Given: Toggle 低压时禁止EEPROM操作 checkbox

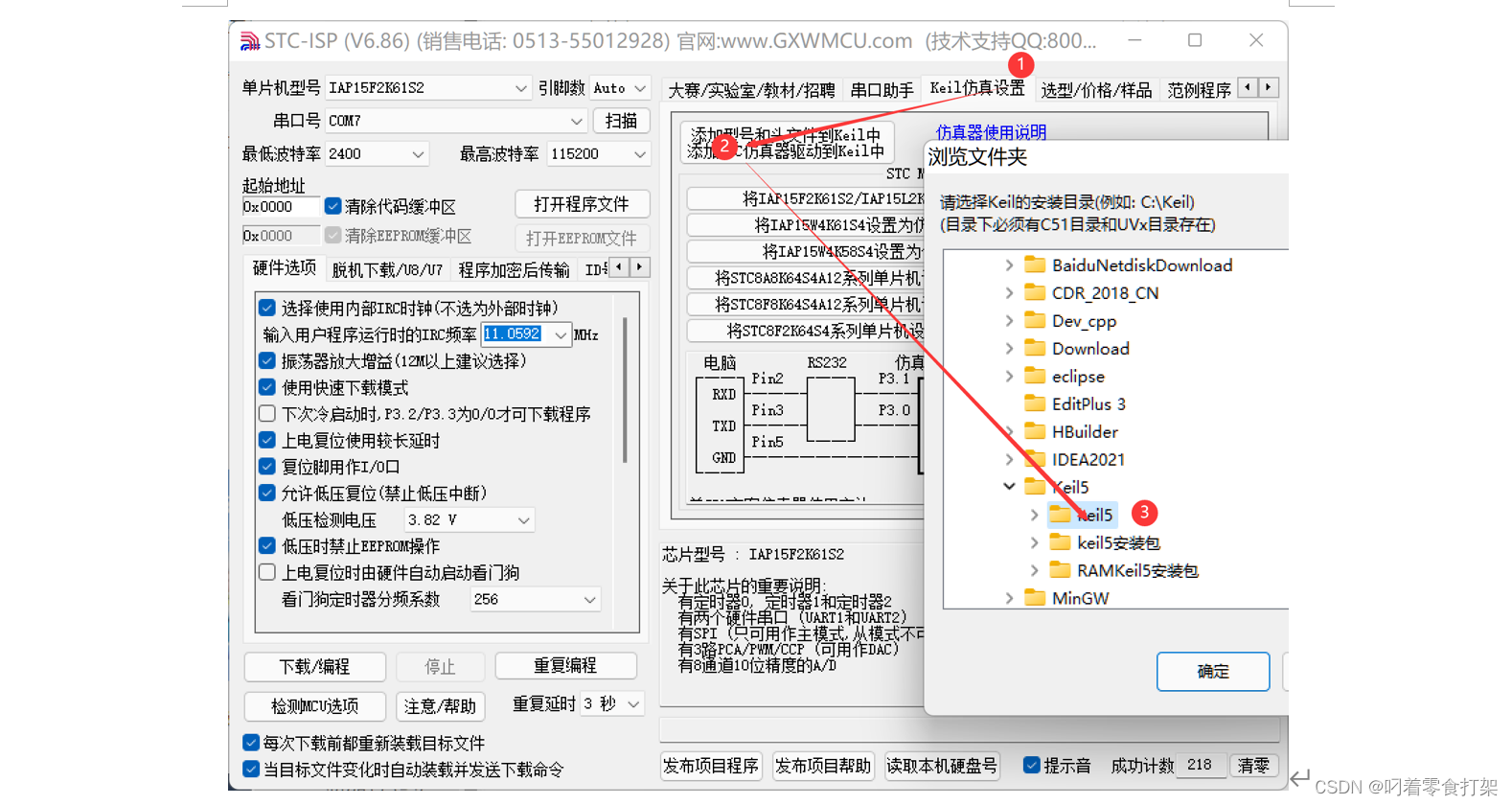Looking at the screenshot, I should coord(267,546).
